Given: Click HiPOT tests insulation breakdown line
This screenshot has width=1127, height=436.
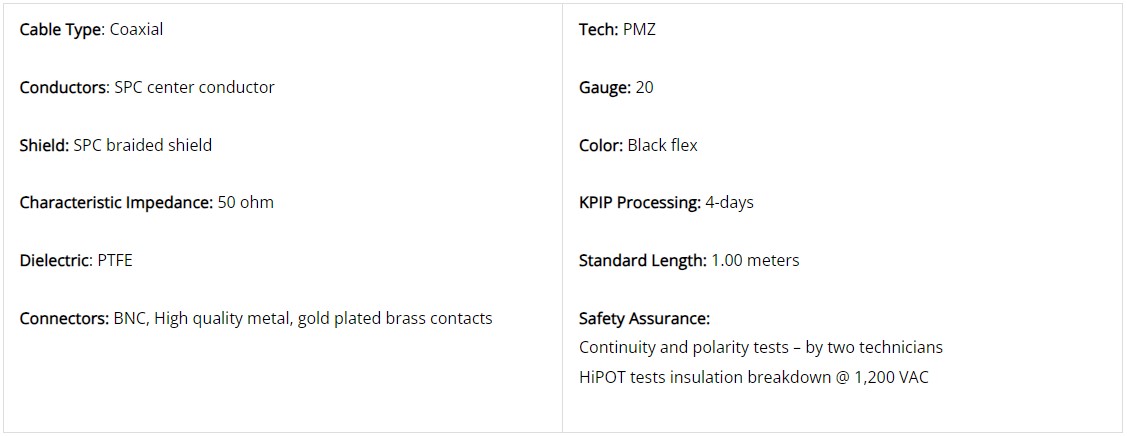Looking at the screenshot, I should pos(754,376).
